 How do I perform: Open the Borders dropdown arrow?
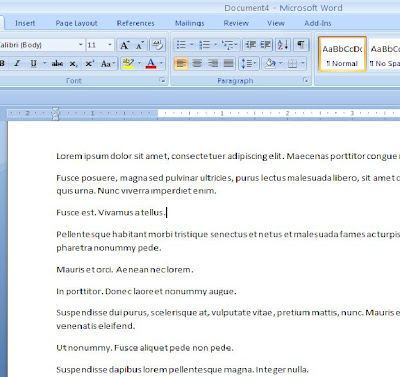pos(303,63)
